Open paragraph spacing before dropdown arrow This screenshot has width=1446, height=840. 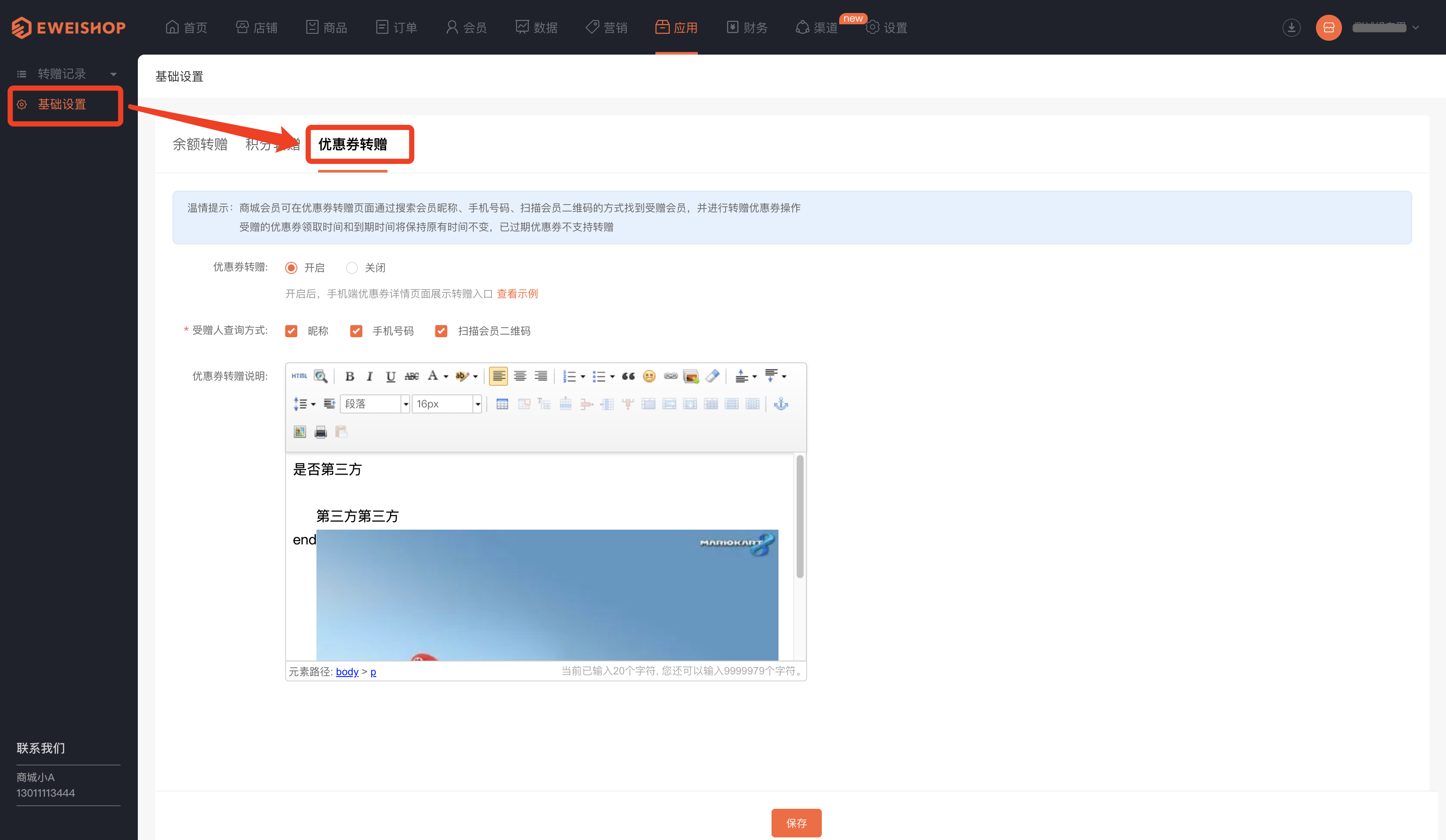pyautogui.click(x=755, y=377)
